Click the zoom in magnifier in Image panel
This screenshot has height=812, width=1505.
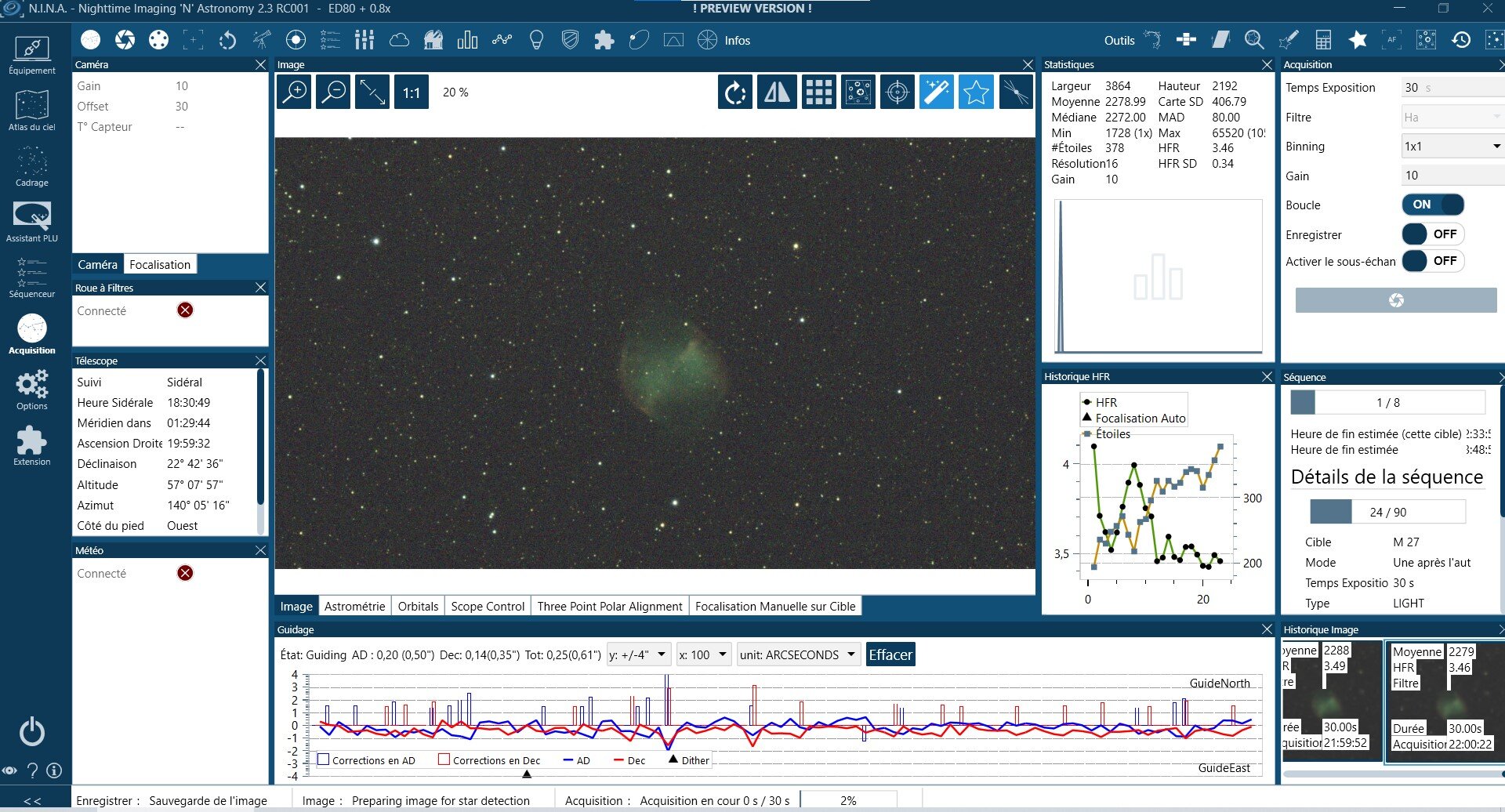pos(295,92)
